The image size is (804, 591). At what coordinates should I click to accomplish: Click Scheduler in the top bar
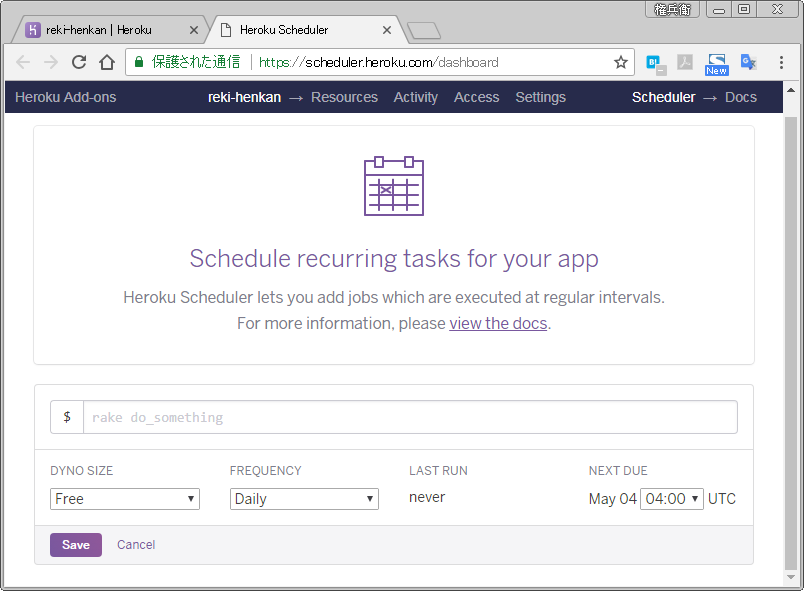click(664, 97)
